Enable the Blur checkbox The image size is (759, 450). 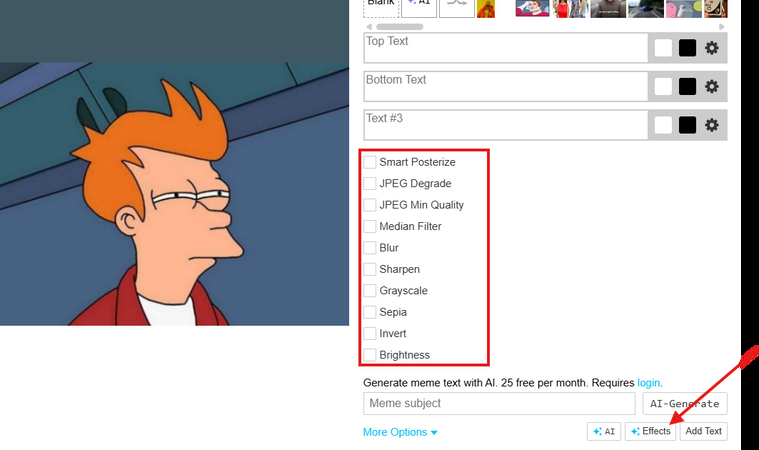coord(370,248)
